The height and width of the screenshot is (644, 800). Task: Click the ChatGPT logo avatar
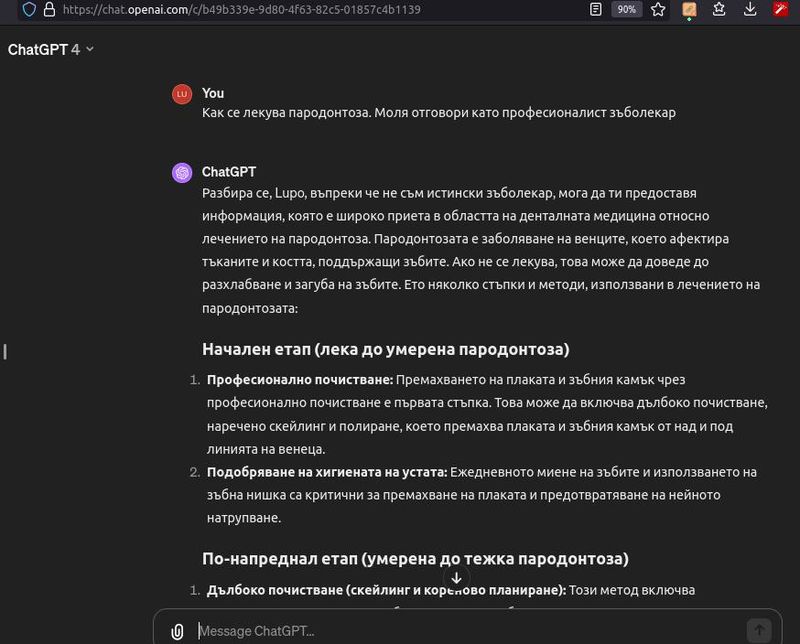[181, 172]
